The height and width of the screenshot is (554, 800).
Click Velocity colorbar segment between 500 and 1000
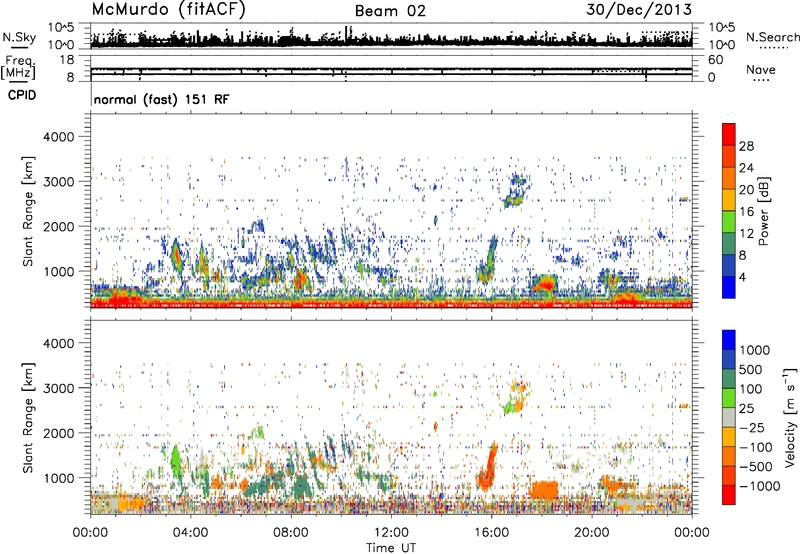pos(729,359)
